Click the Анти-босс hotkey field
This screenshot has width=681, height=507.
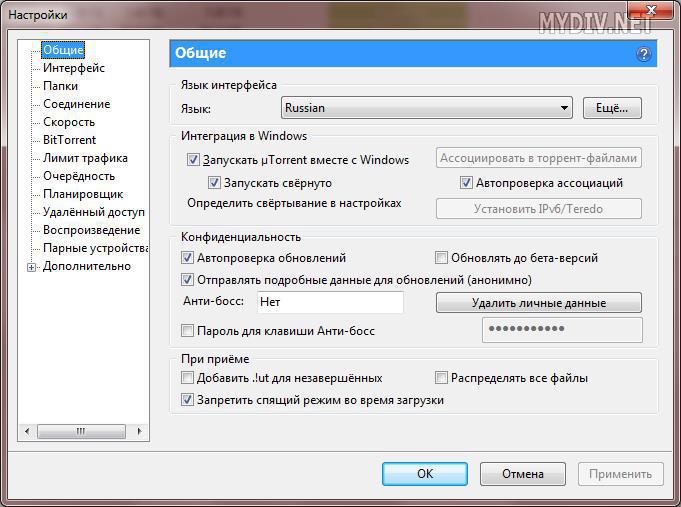coord(330,302)
